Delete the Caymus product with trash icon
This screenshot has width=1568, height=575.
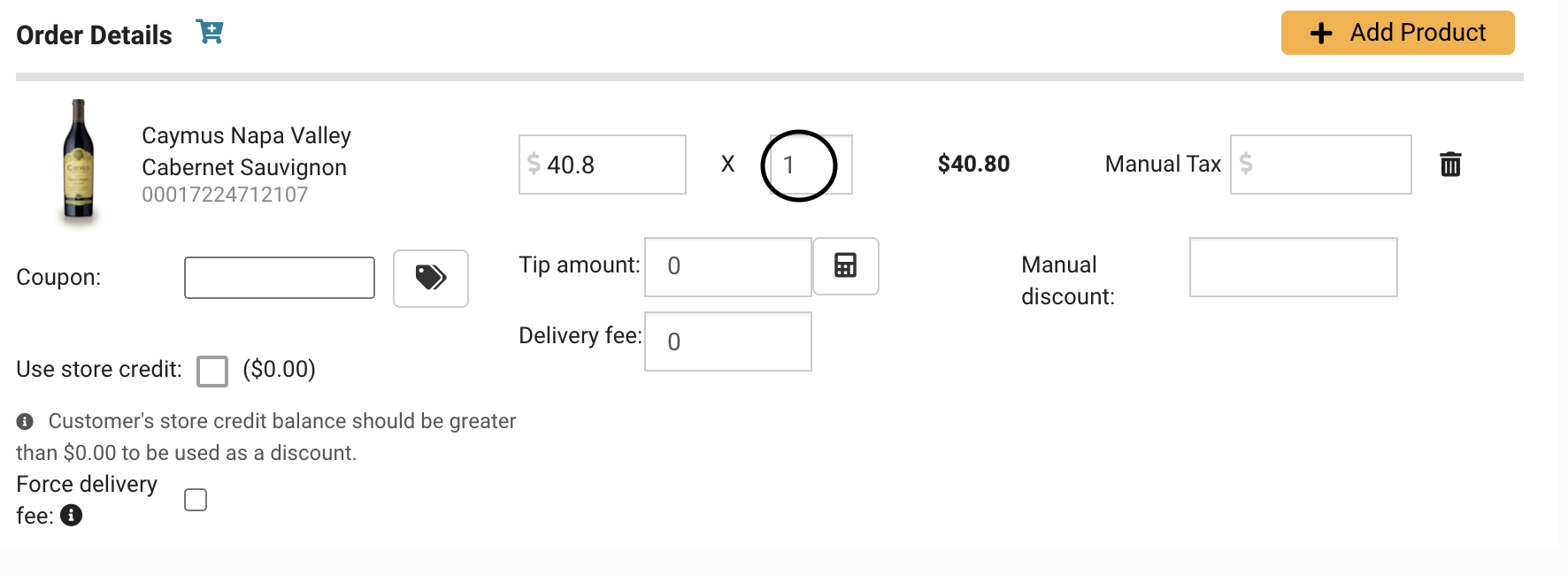pos(1450,165)
